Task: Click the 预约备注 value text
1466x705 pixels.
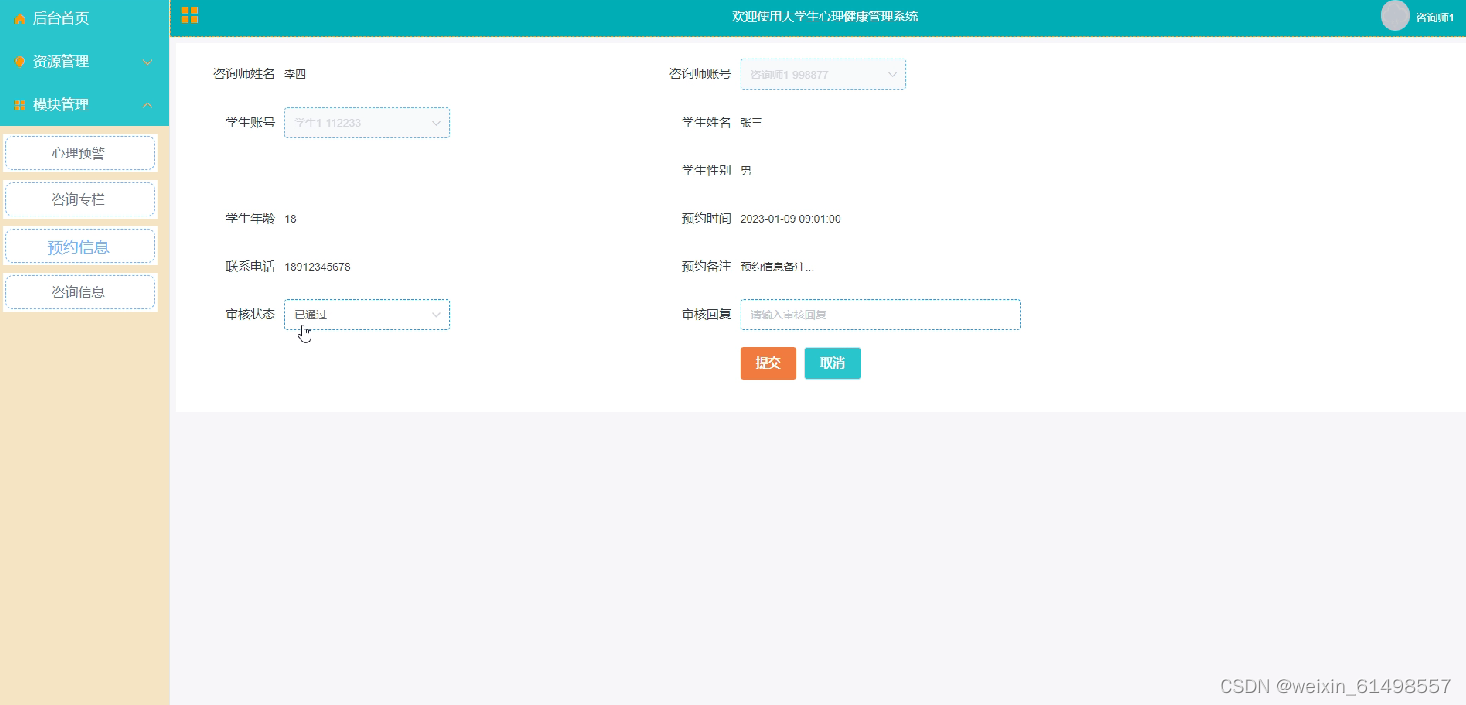Action: (x=776, y=267)
